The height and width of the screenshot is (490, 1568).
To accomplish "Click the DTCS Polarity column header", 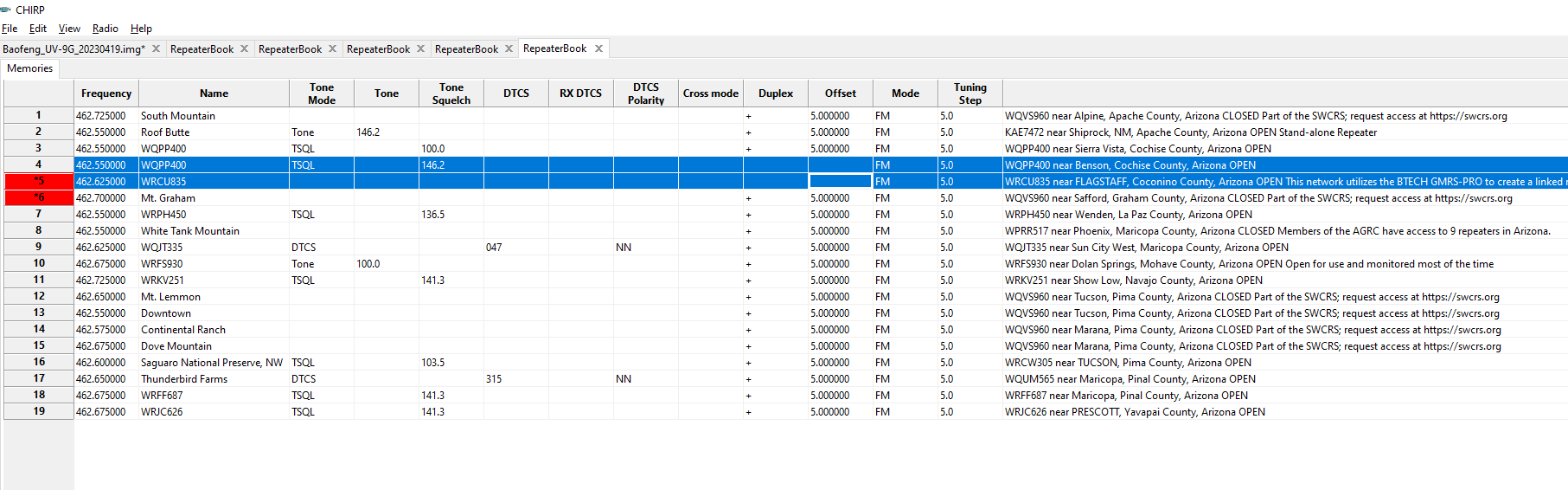I will point(646,93).
